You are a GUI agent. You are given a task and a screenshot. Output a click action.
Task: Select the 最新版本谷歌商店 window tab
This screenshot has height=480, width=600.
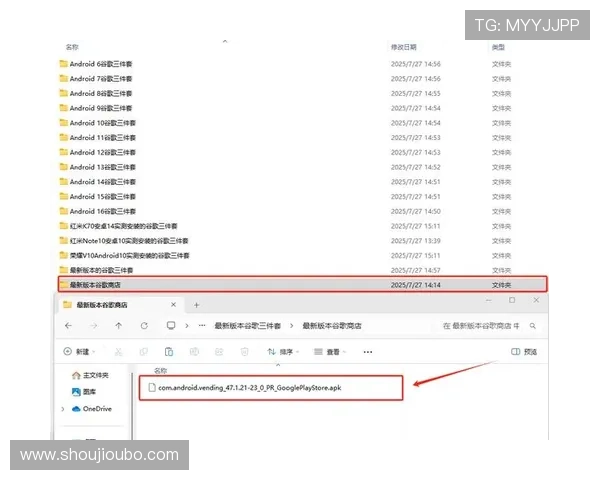[x=120, y=305]
